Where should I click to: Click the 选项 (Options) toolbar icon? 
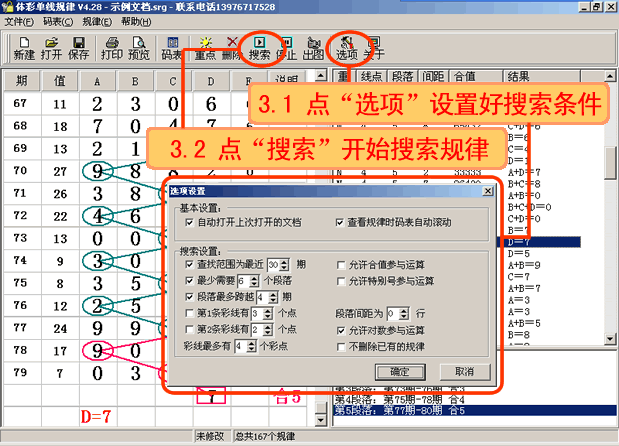coord(347,49)
